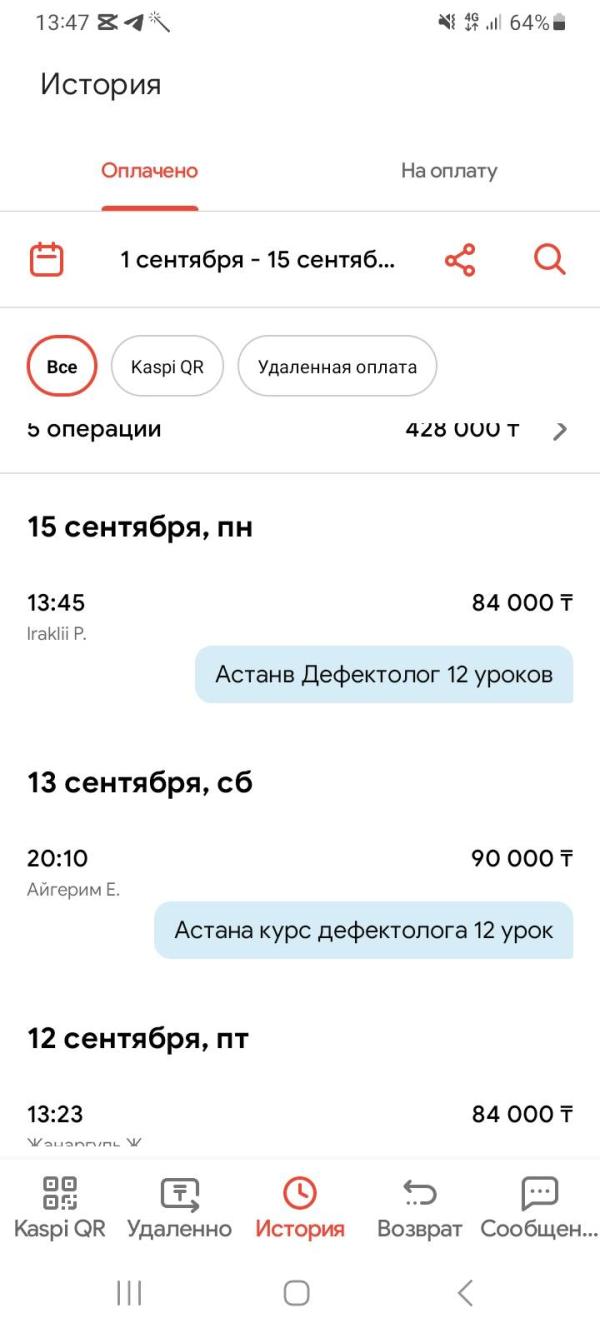Switch to the Оплачено tab
This screenshot has width=600, height=1332.
click(150, 171)
